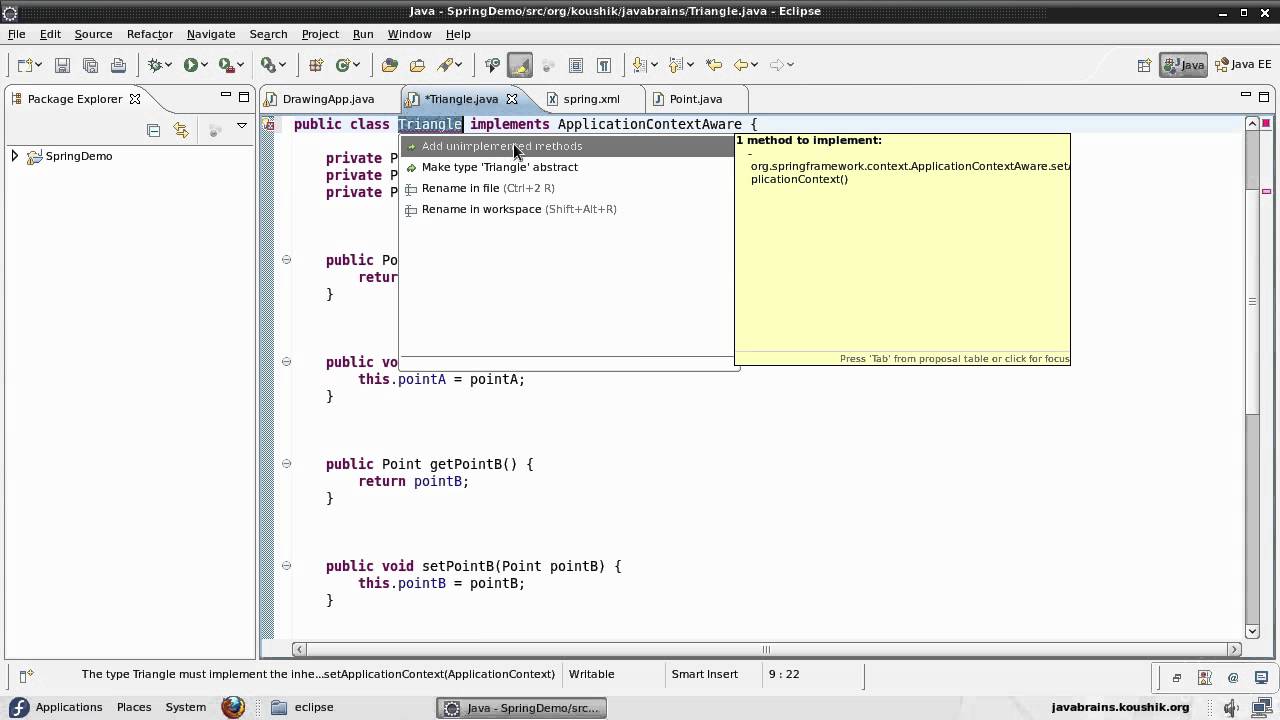The width and height of the screenshot is (1280, 720).
Task: Click the Previous Annotation icon
Action: point(677,65)
